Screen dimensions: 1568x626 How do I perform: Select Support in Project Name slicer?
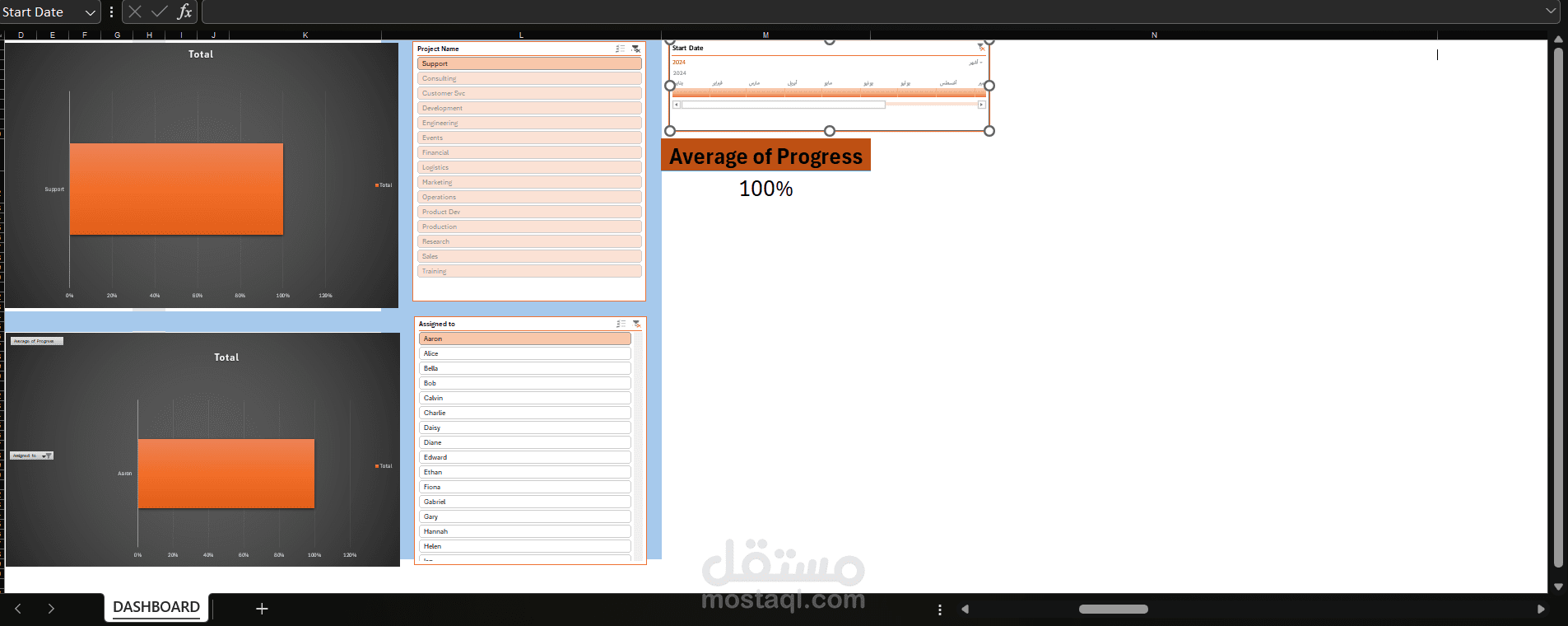pyautogui.click(x=529, y=63)
